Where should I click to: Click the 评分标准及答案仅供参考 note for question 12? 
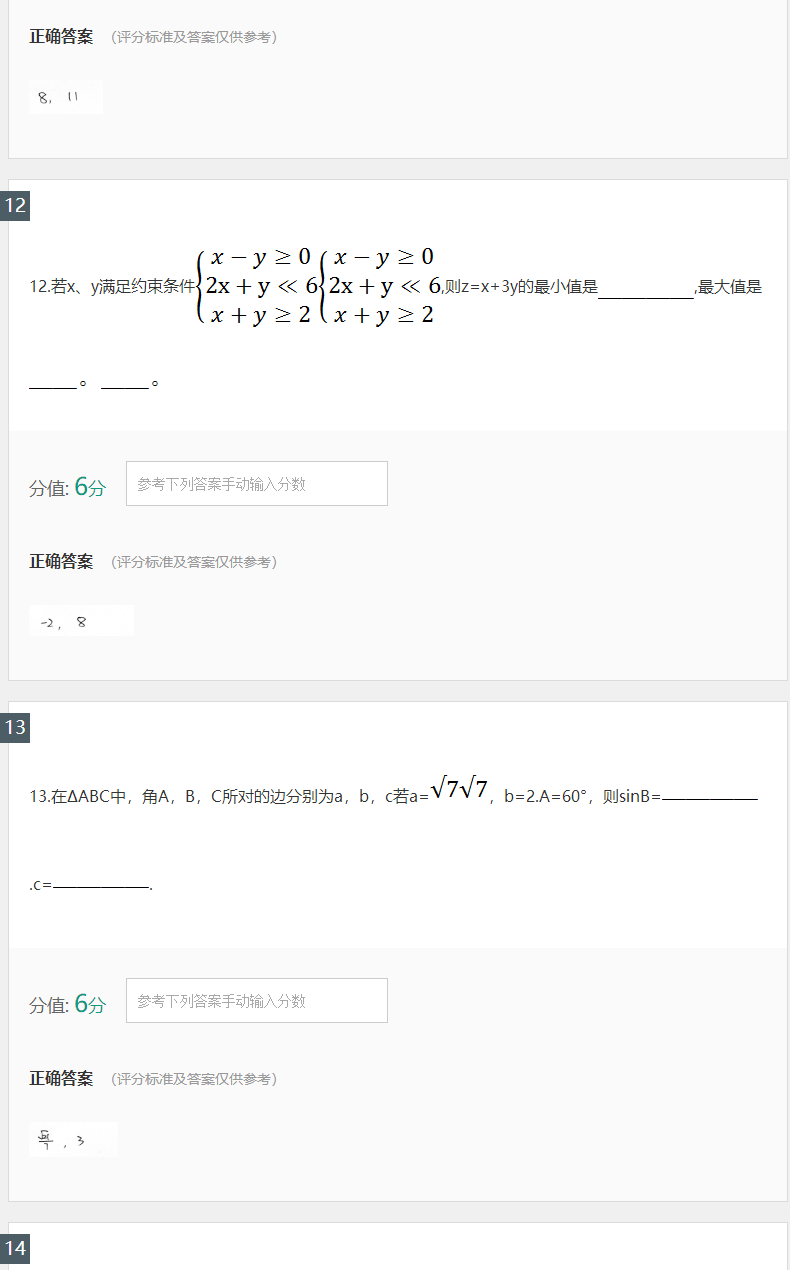coord(197,562)
